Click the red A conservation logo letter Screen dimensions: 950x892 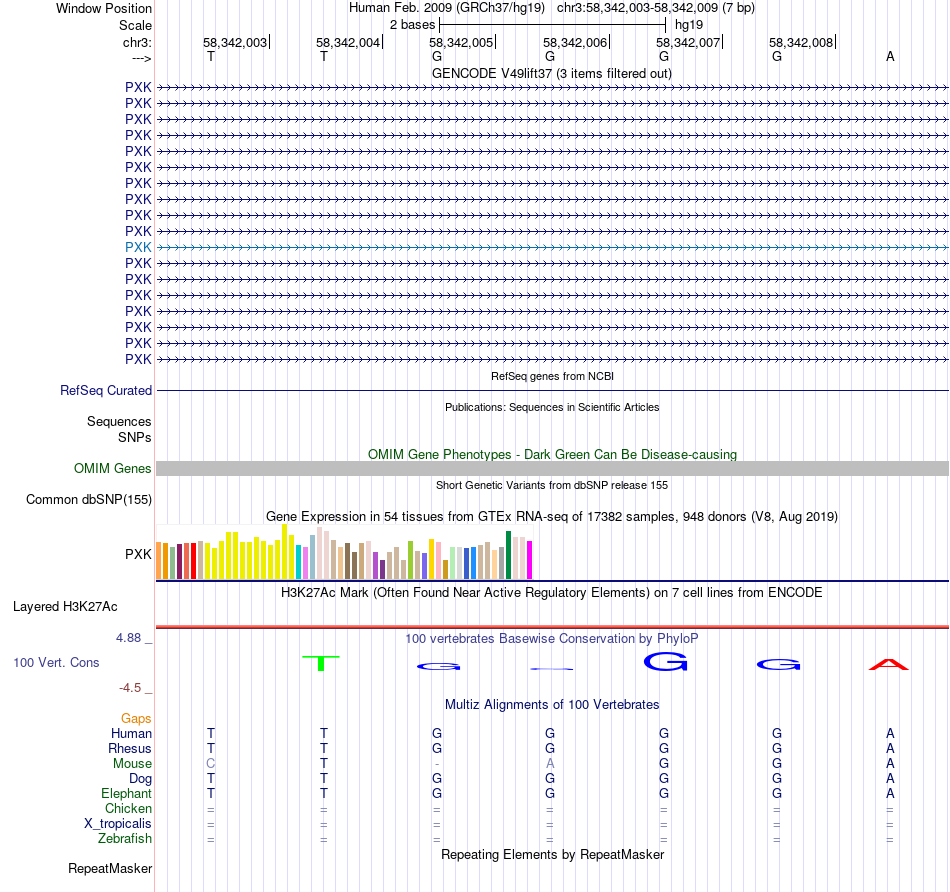pyautogui.click(x=889, y=665)
